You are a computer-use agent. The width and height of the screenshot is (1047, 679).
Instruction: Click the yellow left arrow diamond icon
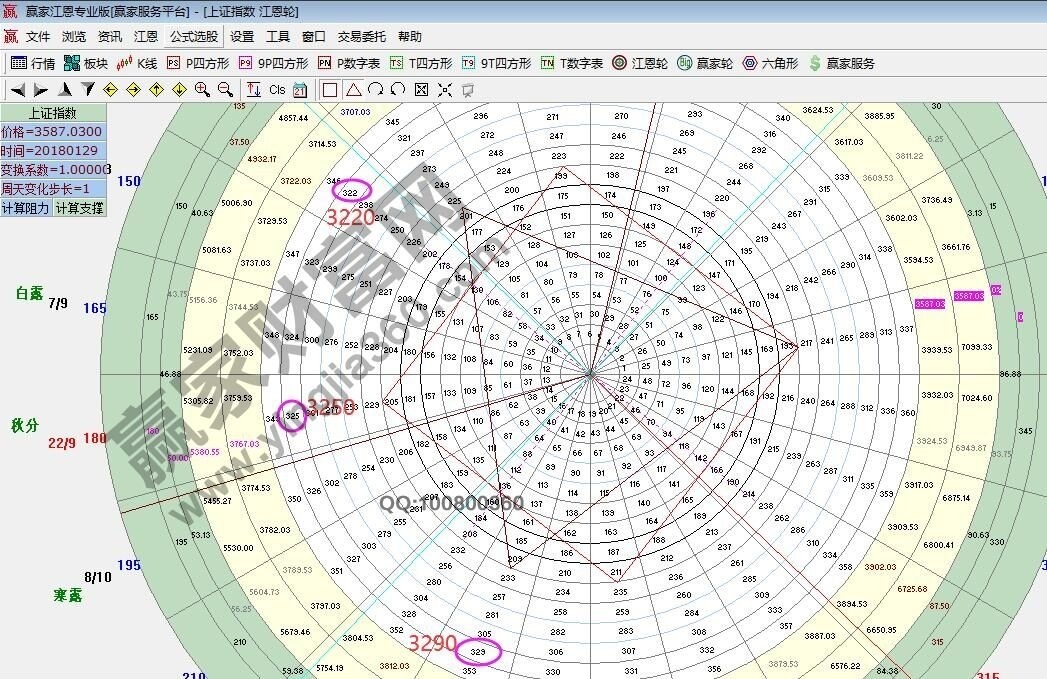click(110, 89)
